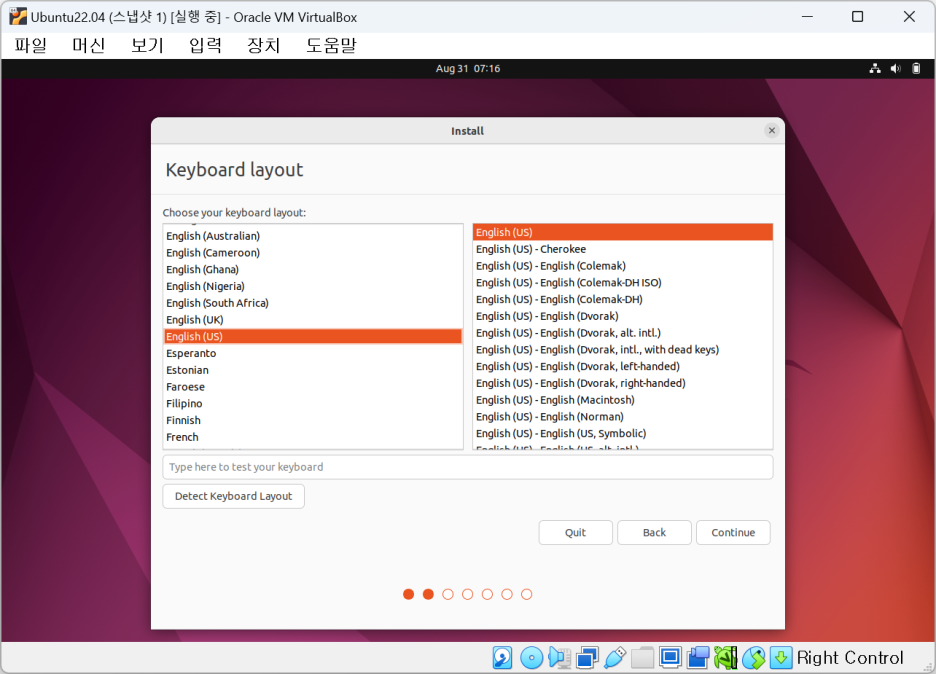This screenshot has height=674, width=936.
Task: Open the display settings status icon
Action: (670, 658)
